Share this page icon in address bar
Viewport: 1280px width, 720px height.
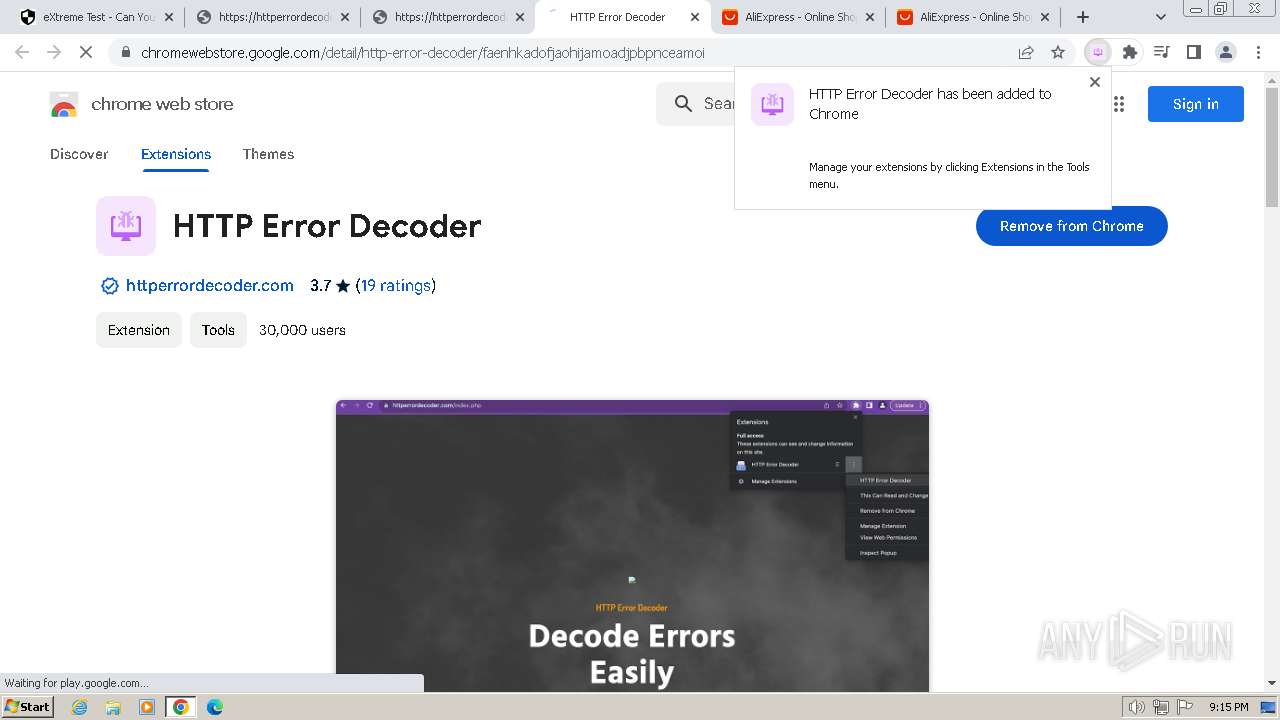pyautogui.click(x=1026, y=52)
